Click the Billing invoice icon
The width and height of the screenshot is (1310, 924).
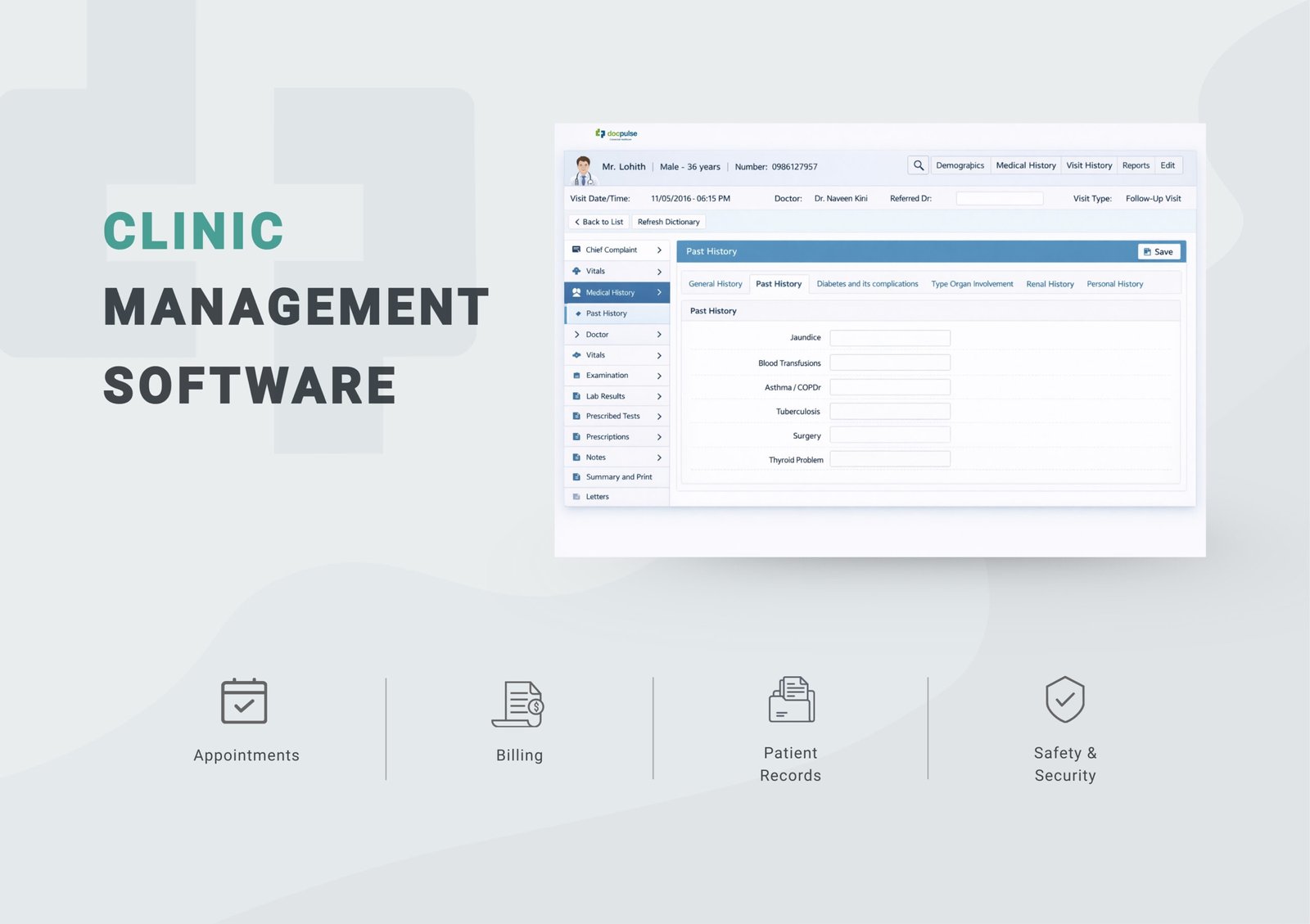(x=518, y=704)
